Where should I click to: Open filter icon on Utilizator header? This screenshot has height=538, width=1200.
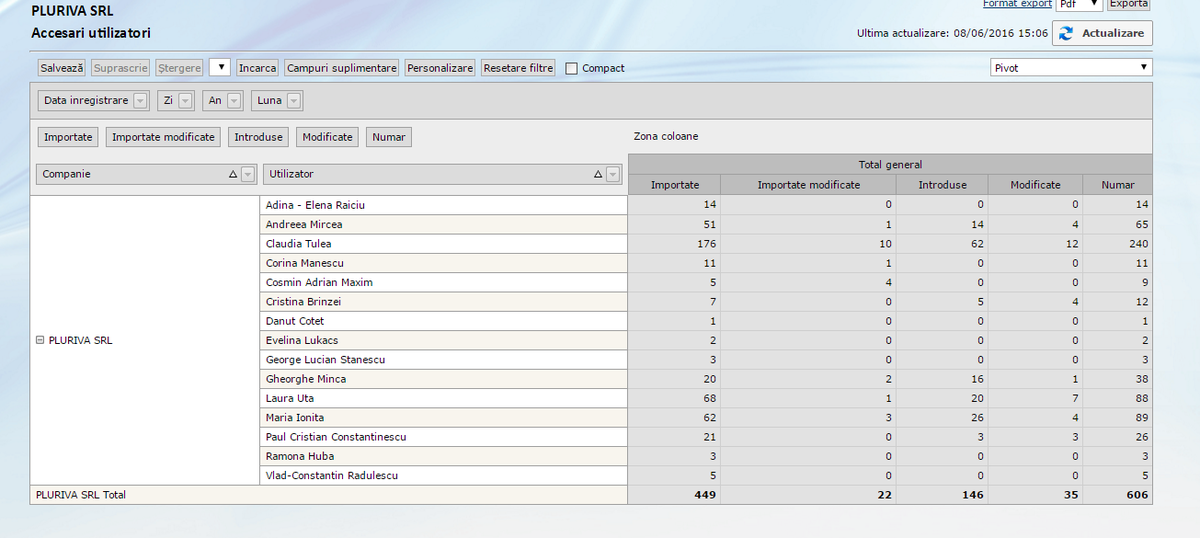coord(613,175)
